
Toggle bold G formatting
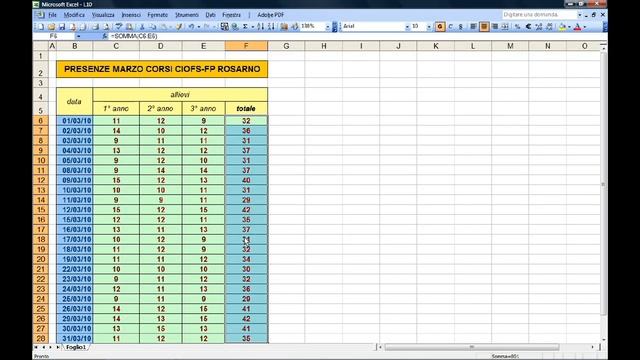click(440, 27)
